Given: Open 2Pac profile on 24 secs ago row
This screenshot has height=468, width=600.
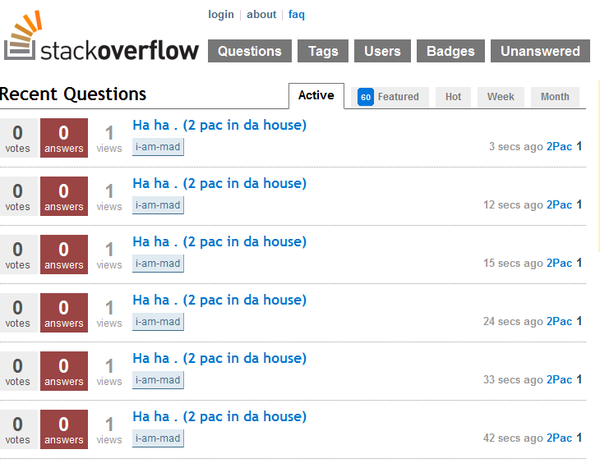Looking at the screenshot, I should [x=559, y=321].
